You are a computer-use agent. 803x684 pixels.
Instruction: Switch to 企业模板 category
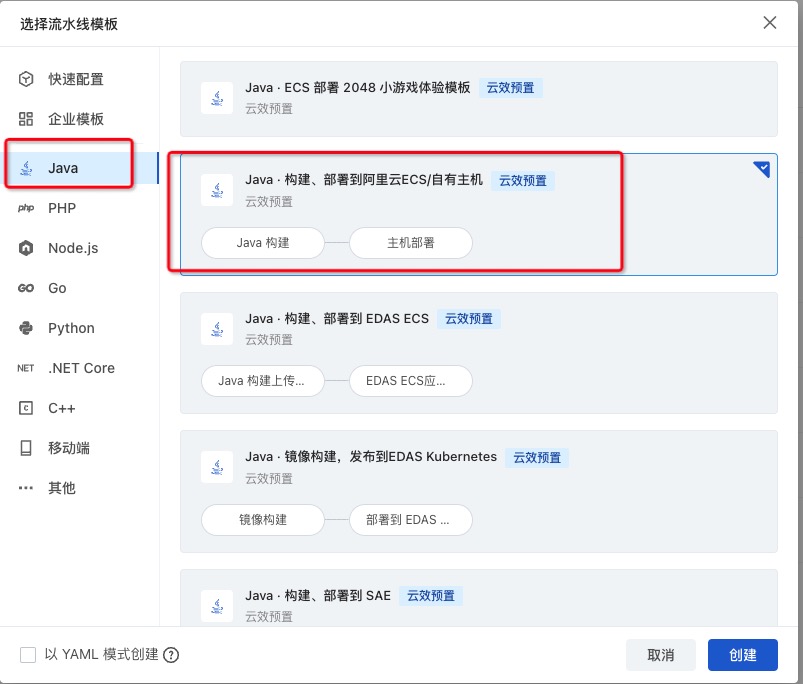[80, 119]
